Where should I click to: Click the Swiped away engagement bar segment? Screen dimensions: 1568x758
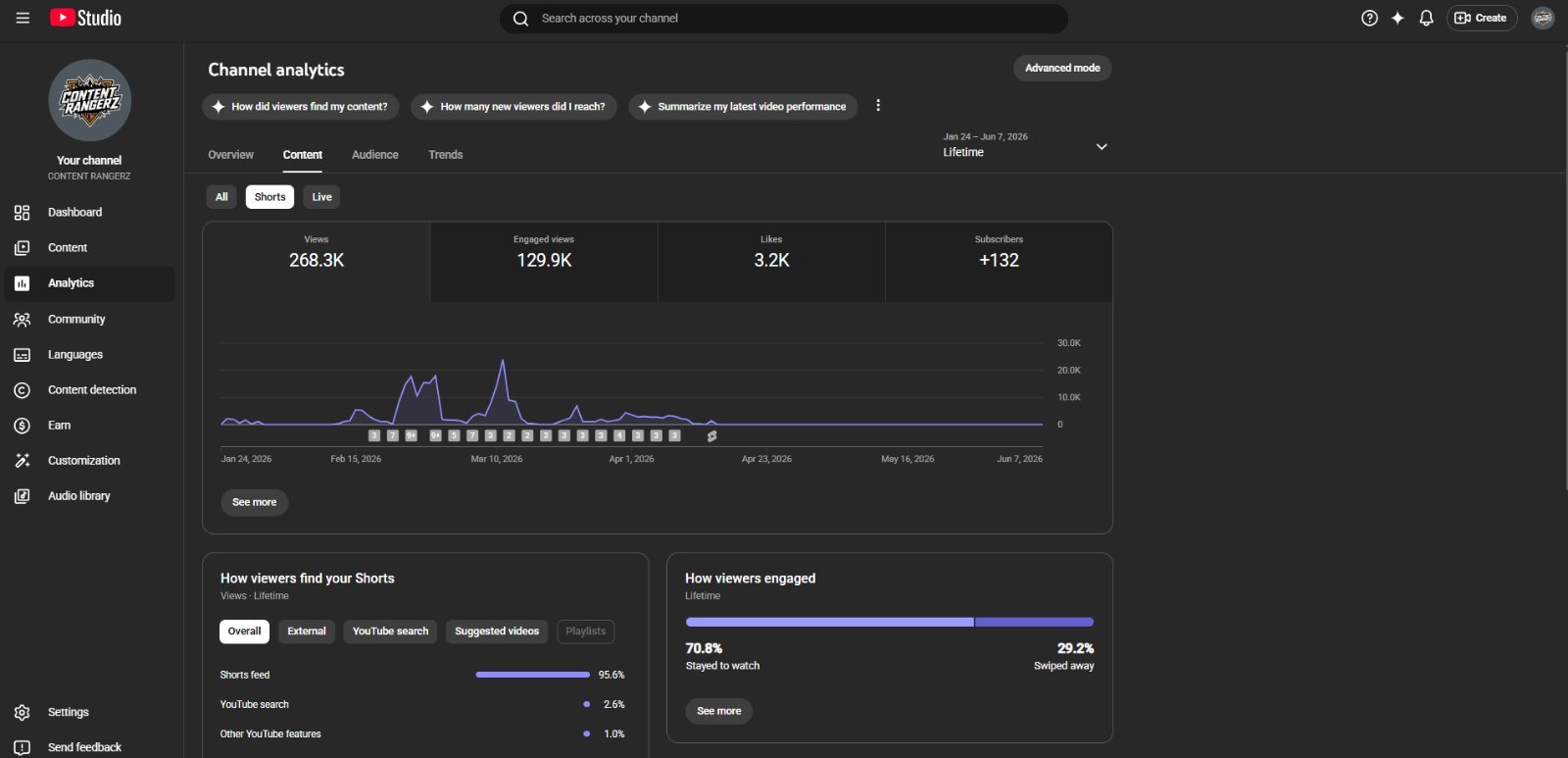click(x=1034, y=622)
